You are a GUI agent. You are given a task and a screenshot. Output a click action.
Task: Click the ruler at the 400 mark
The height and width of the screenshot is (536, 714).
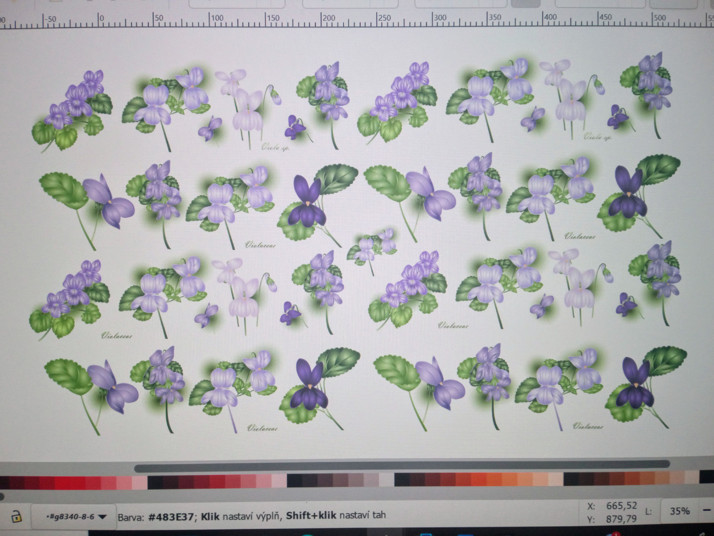pos(548,18)
